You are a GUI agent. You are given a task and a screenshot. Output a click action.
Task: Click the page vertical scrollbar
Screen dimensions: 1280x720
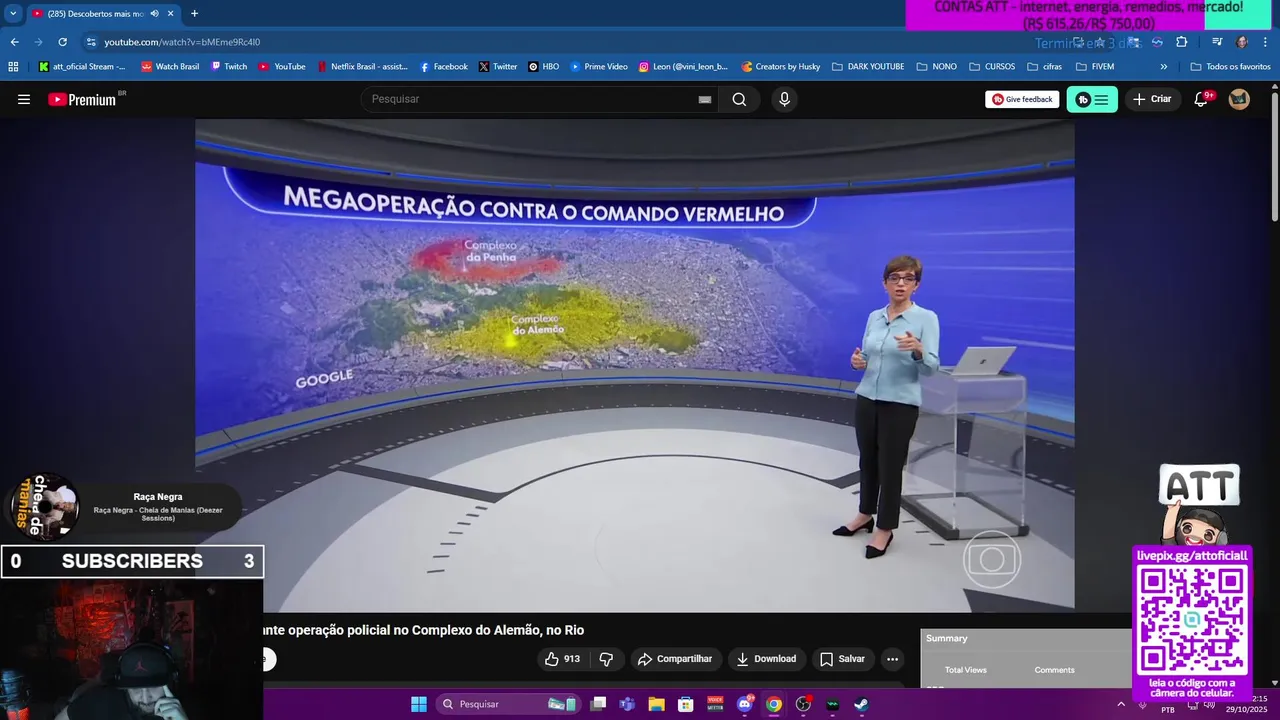coord(1274,155)
